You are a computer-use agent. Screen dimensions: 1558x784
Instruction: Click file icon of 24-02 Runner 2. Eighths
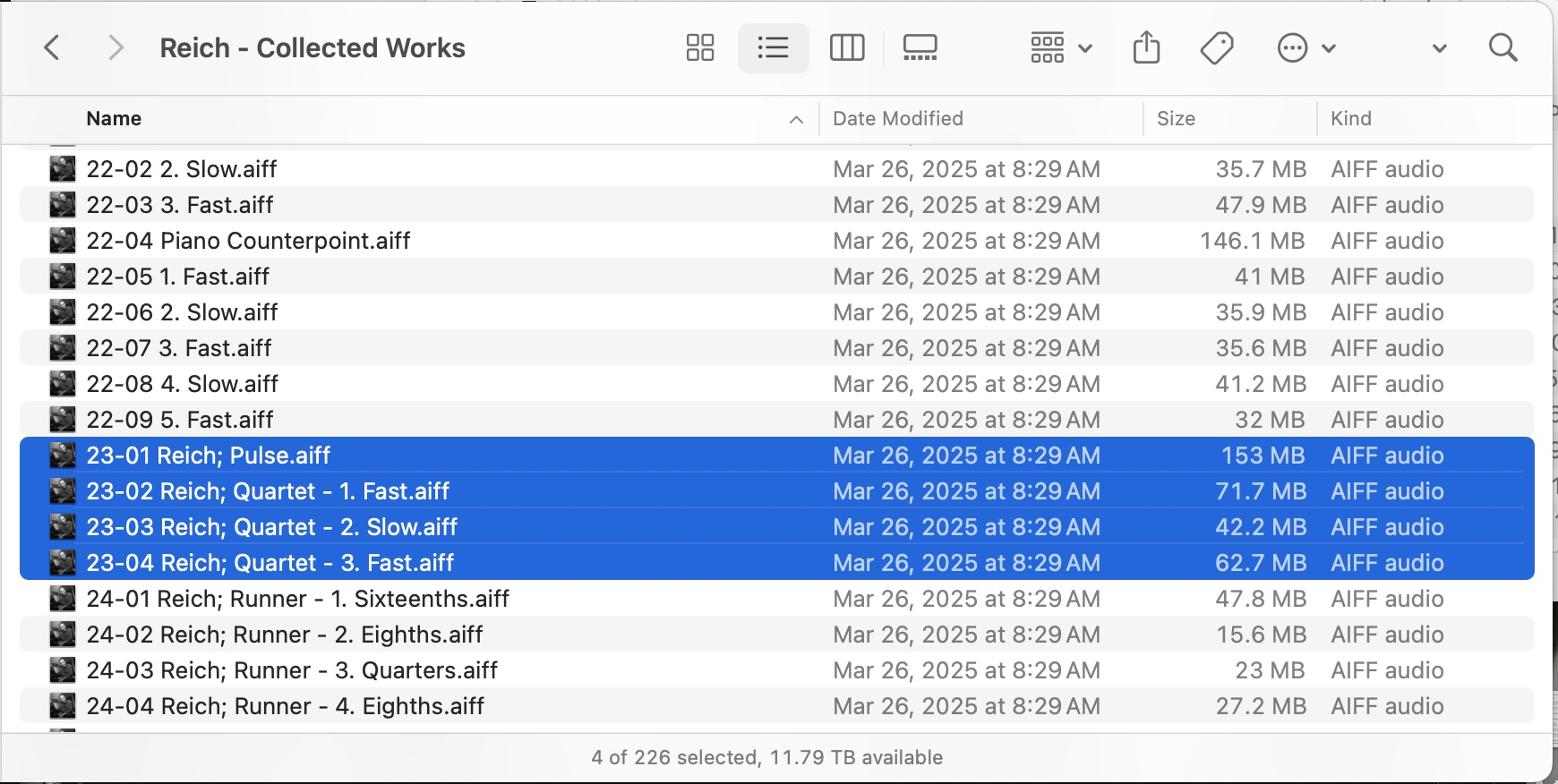point(63,635)
